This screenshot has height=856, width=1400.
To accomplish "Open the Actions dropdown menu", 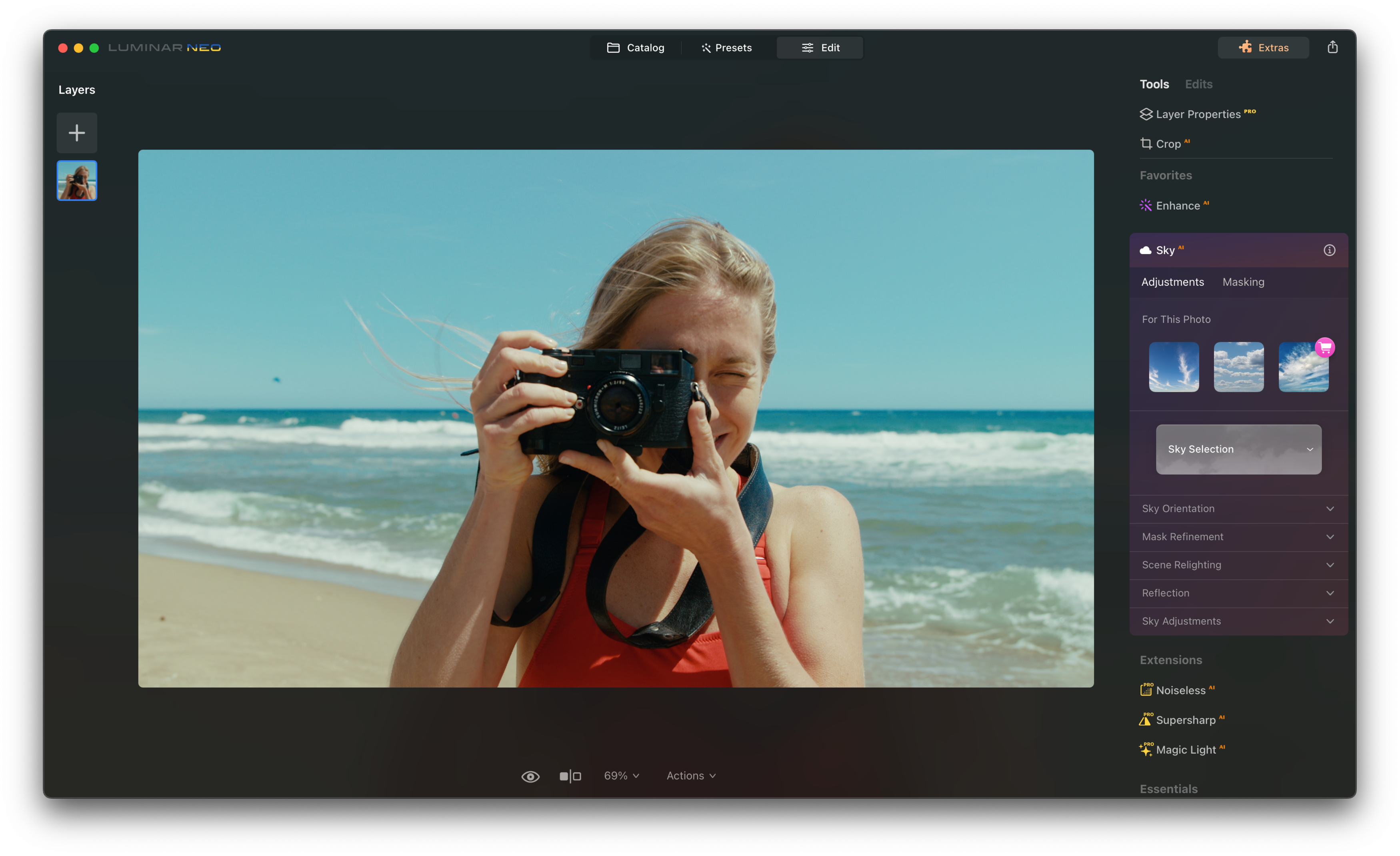I will (691, 776).
